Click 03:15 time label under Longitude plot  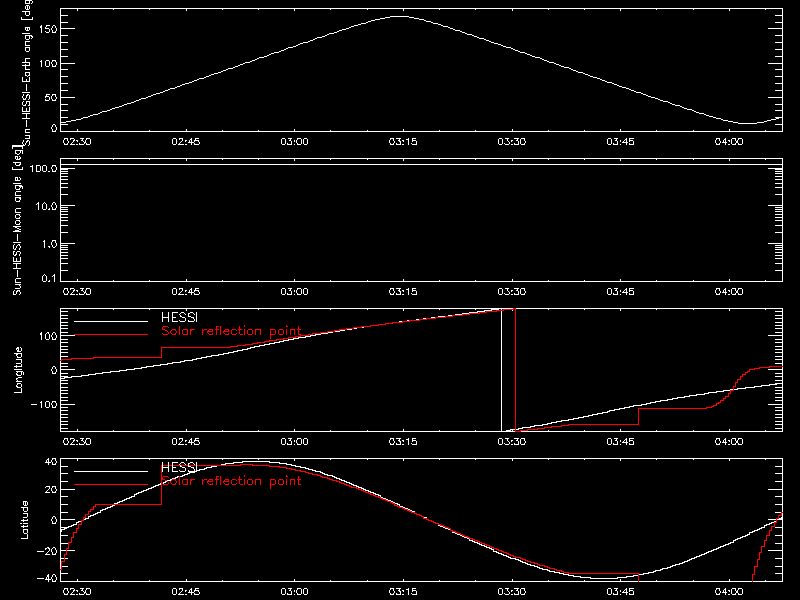click(403, 442)
